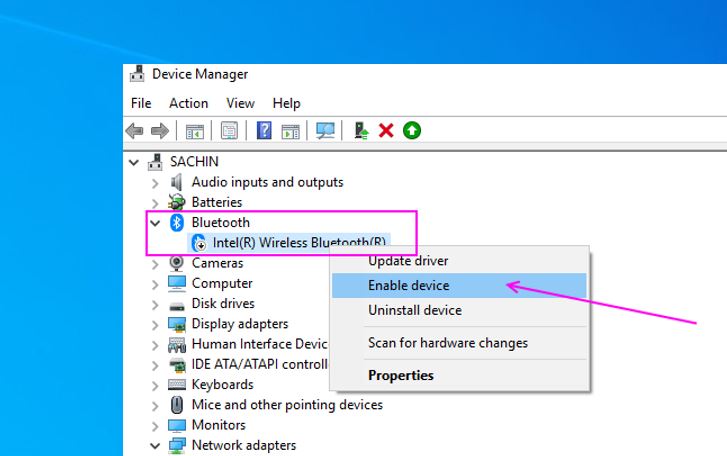Click the Audio inputs speaker icon
This screenshot has width=727, height=456.
pyautogui.click(x=177, y=182)
